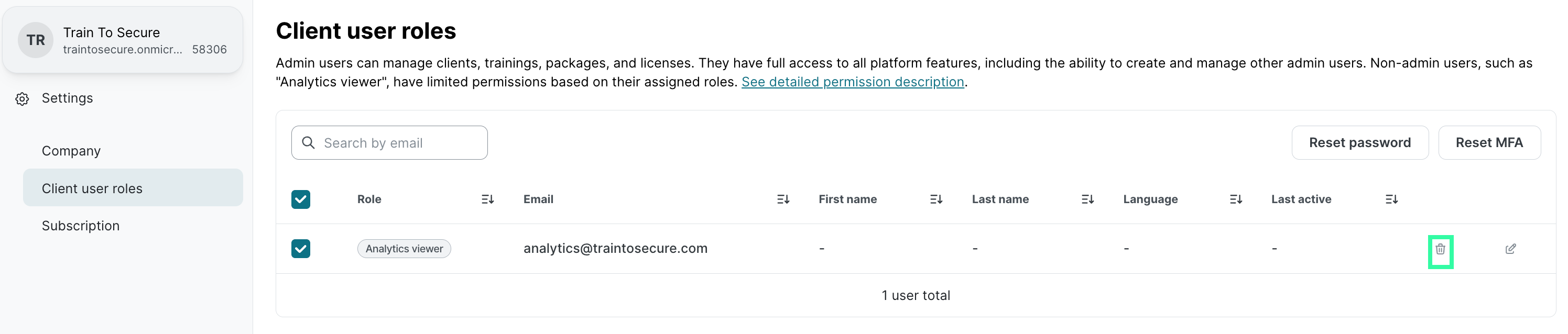Screen dimensions: 1568x334
Task: Sort by Last active column icon
Action: click(x=1391, y=199)
